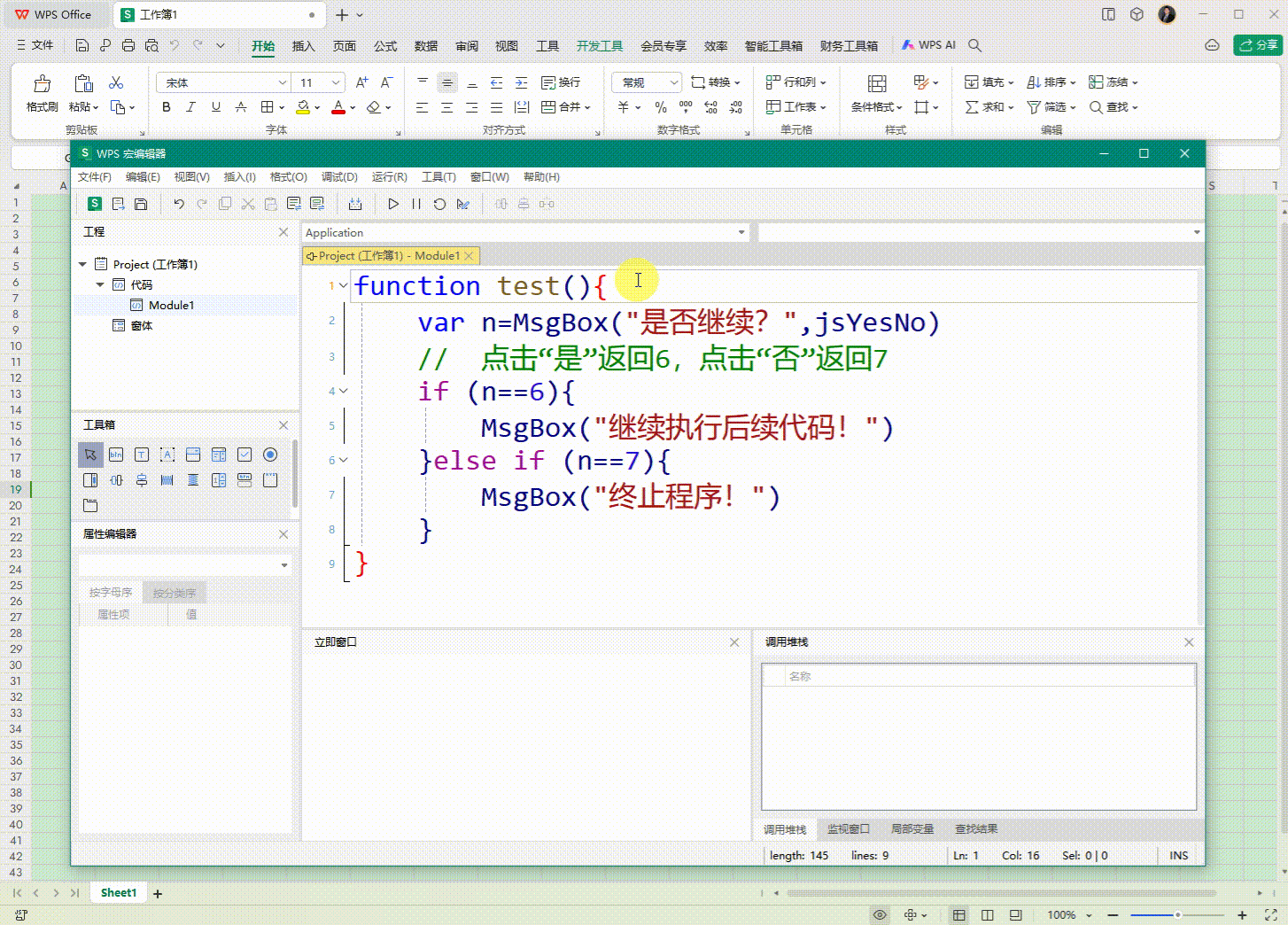The height and width of the screenshot is (925, 1288).
Task: Apply the red font color swatch
Action: [x=338, y=107]
